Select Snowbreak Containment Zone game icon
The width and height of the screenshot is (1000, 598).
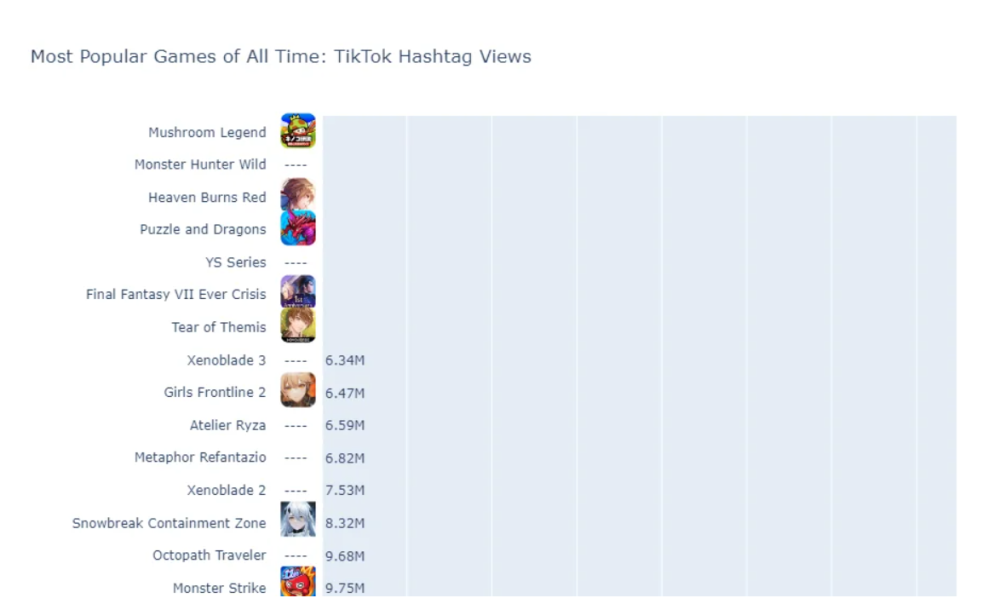point(298,521)
